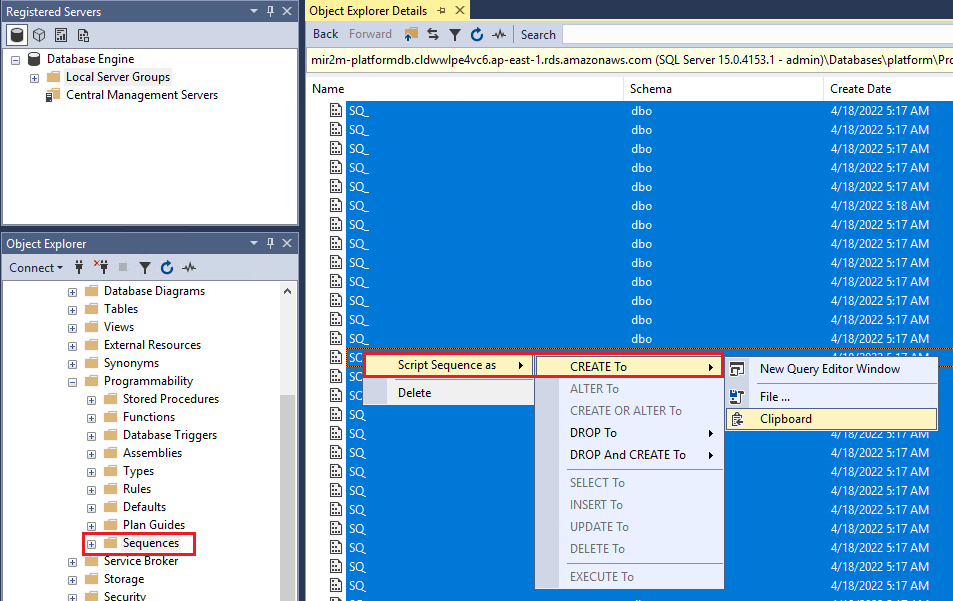Image resolution: width=953 pixels, height=601 pixels.
Task: Click Refresh icon in Object Explorer Details toolbar
Action: (477, 35)
